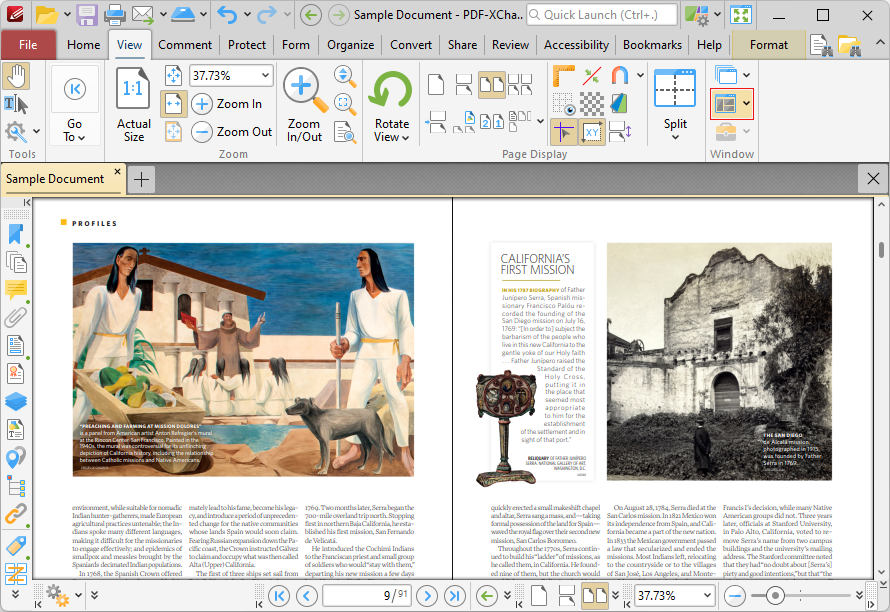The height and width of the screenshot is (612, 890).
Task: Click the Zoom In button
Action: click(x=227, y=104)
